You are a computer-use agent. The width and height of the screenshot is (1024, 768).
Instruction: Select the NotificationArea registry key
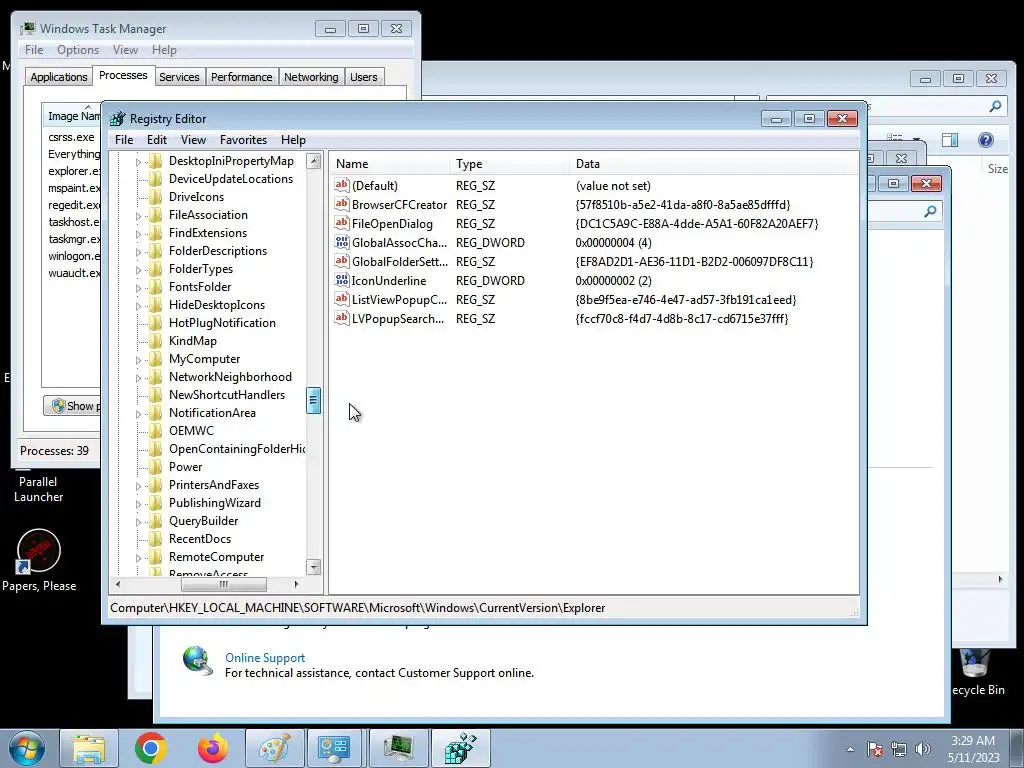[212, 413]
